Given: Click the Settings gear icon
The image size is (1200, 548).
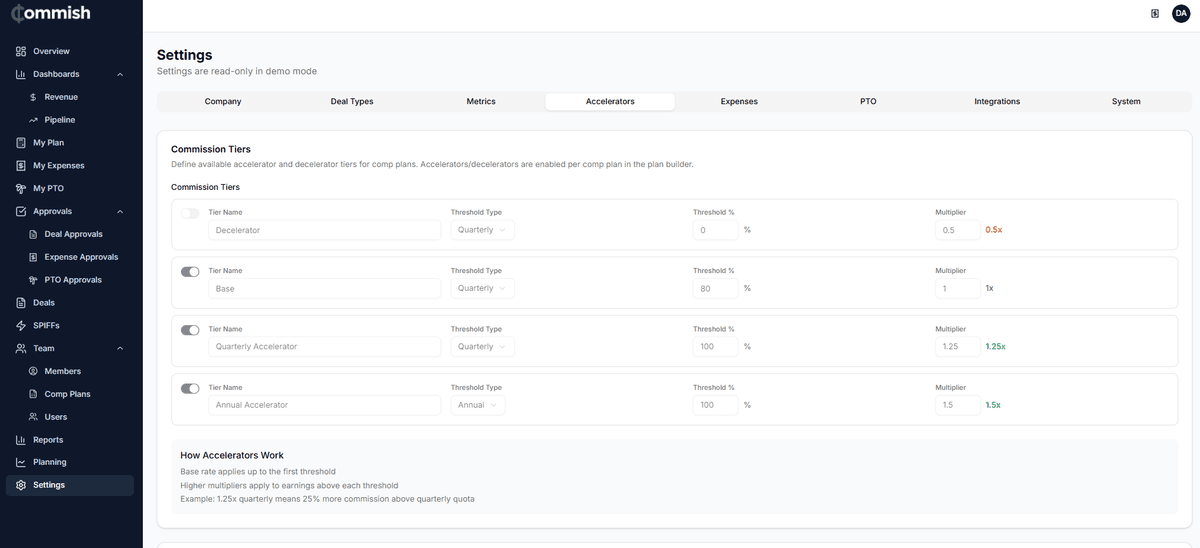Looking at the screenshot, I should (21, 485).
